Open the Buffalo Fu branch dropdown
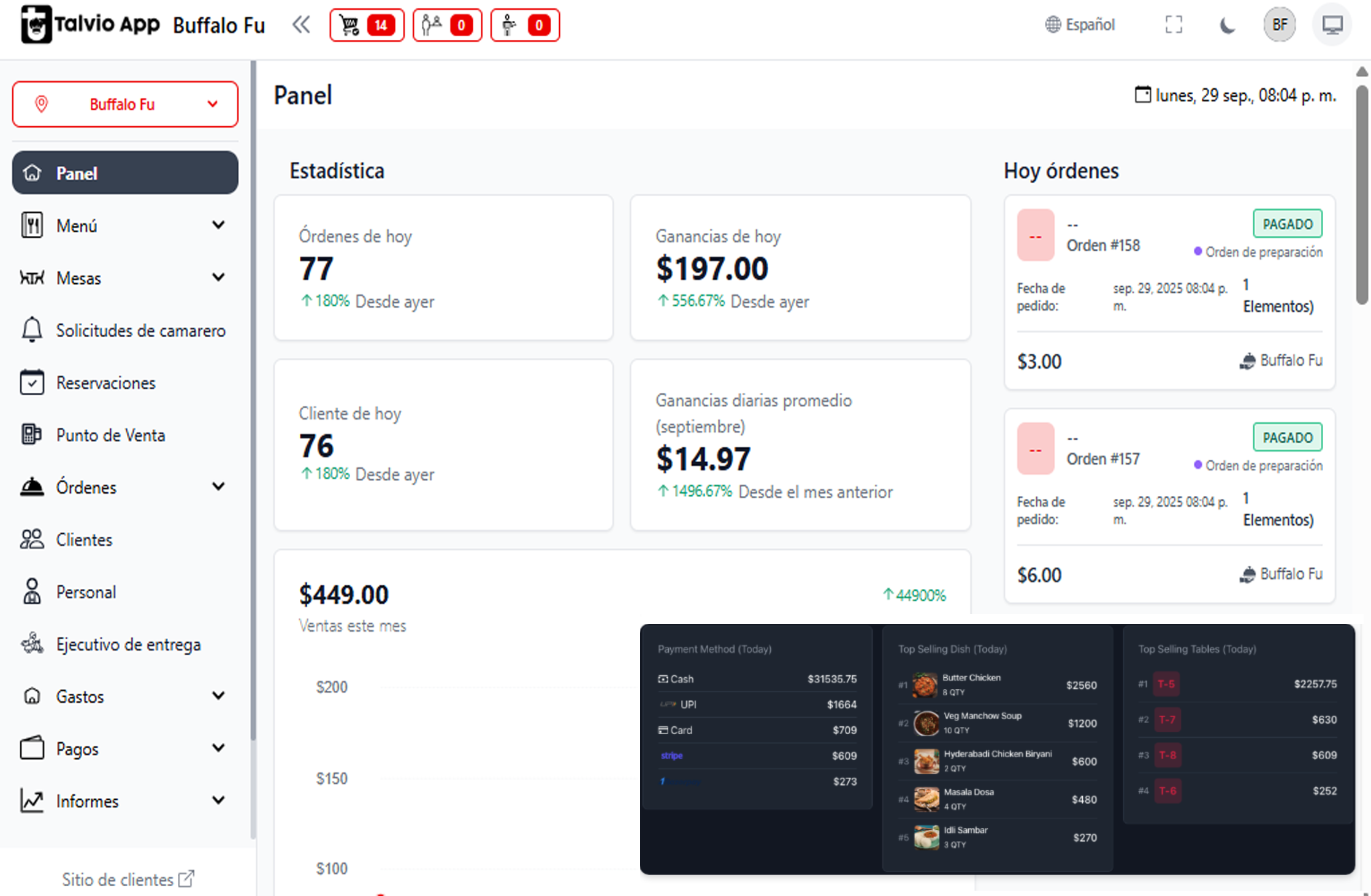1371x896 pixels. click(x=125, y=104)
